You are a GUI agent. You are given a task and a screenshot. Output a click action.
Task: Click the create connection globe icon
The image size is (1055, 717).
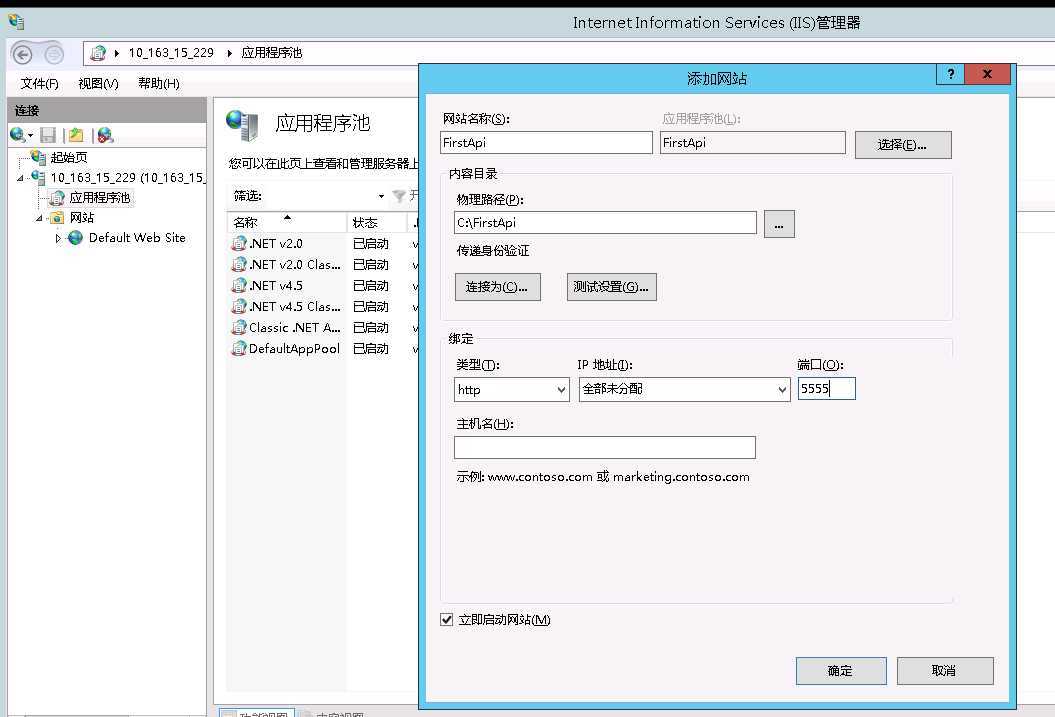(x=17, y=135)
